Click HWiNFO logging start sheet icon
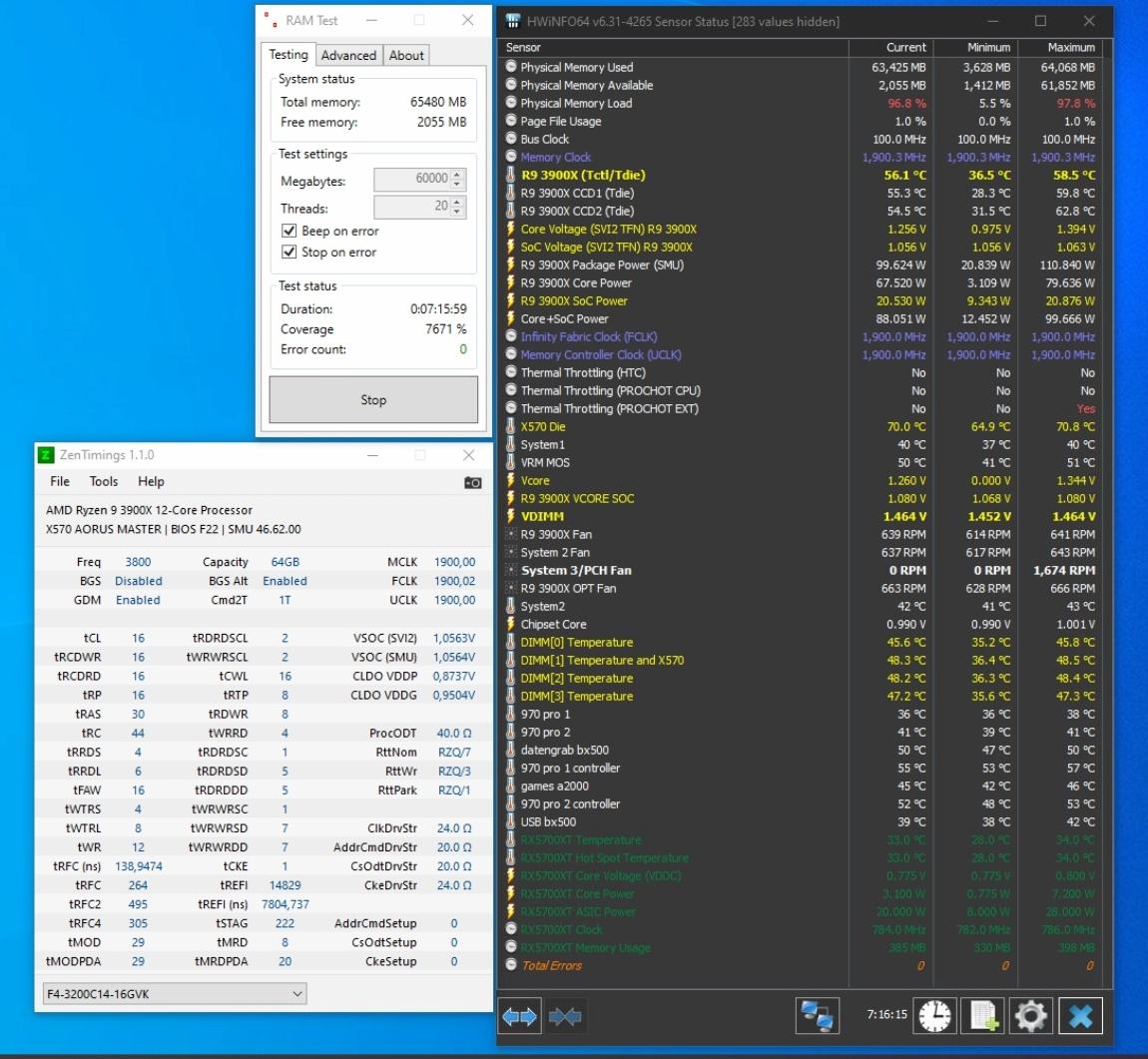Screen dimensions: 1148x1059 pyautogui.click(x=982, y=1016)
